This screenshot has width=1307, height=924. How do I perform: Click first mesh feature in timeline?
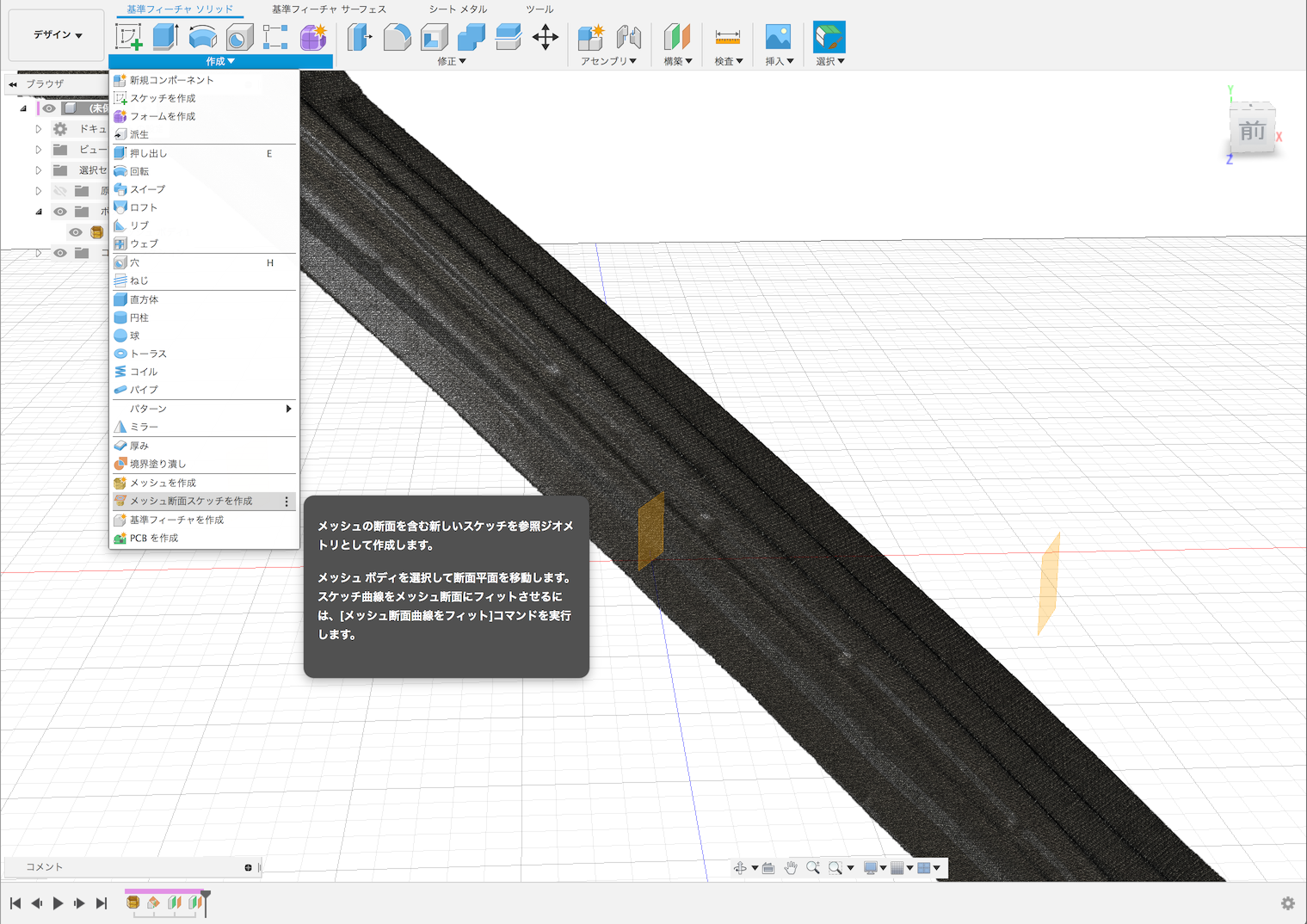(x=133, y=902)
